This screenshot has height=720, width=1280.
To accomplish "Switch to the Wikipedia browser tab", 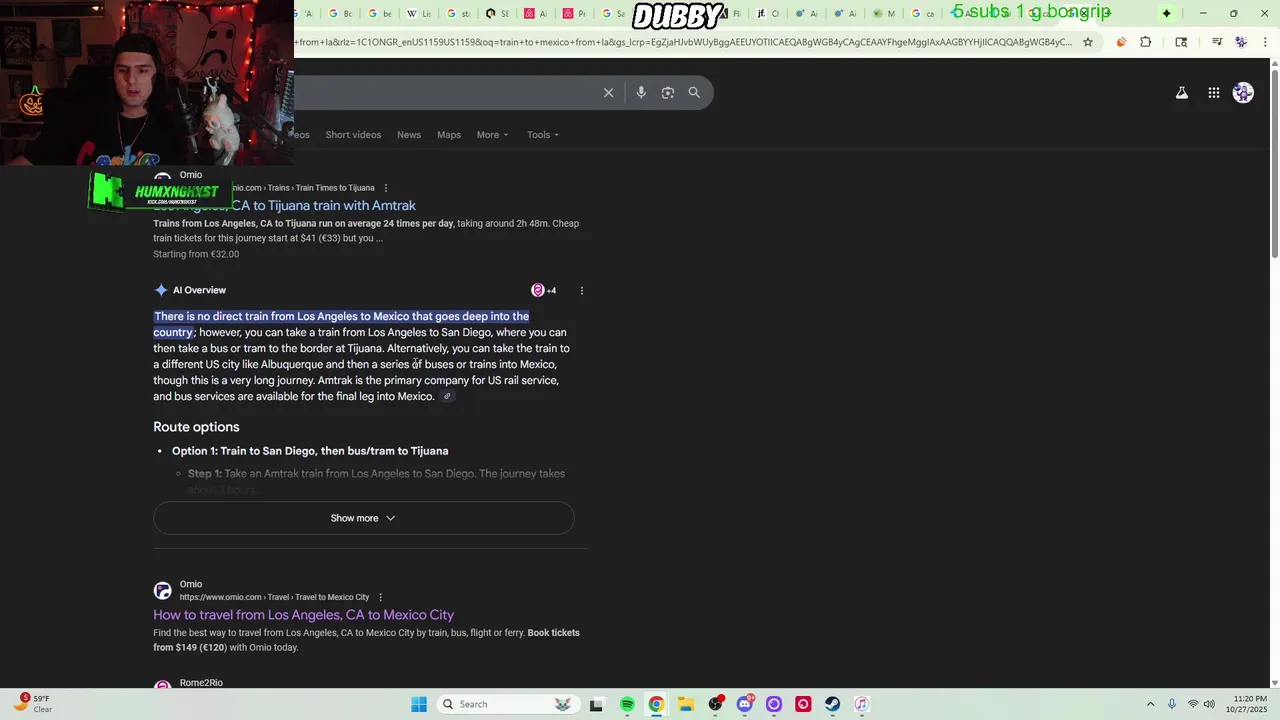I will (x=419, y=13).
